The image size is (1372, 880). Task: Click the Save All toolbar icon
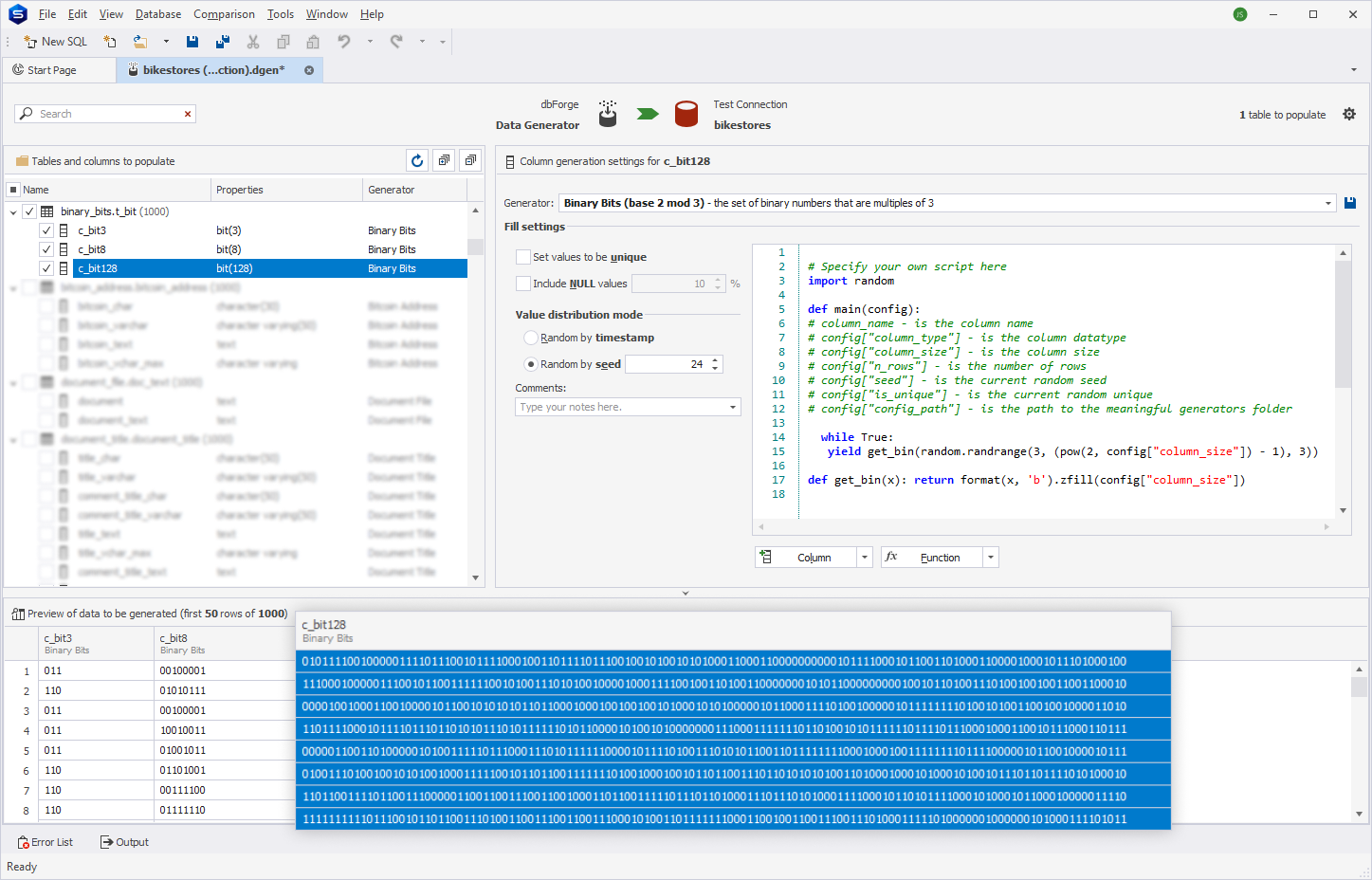click(x=223, y=42)
